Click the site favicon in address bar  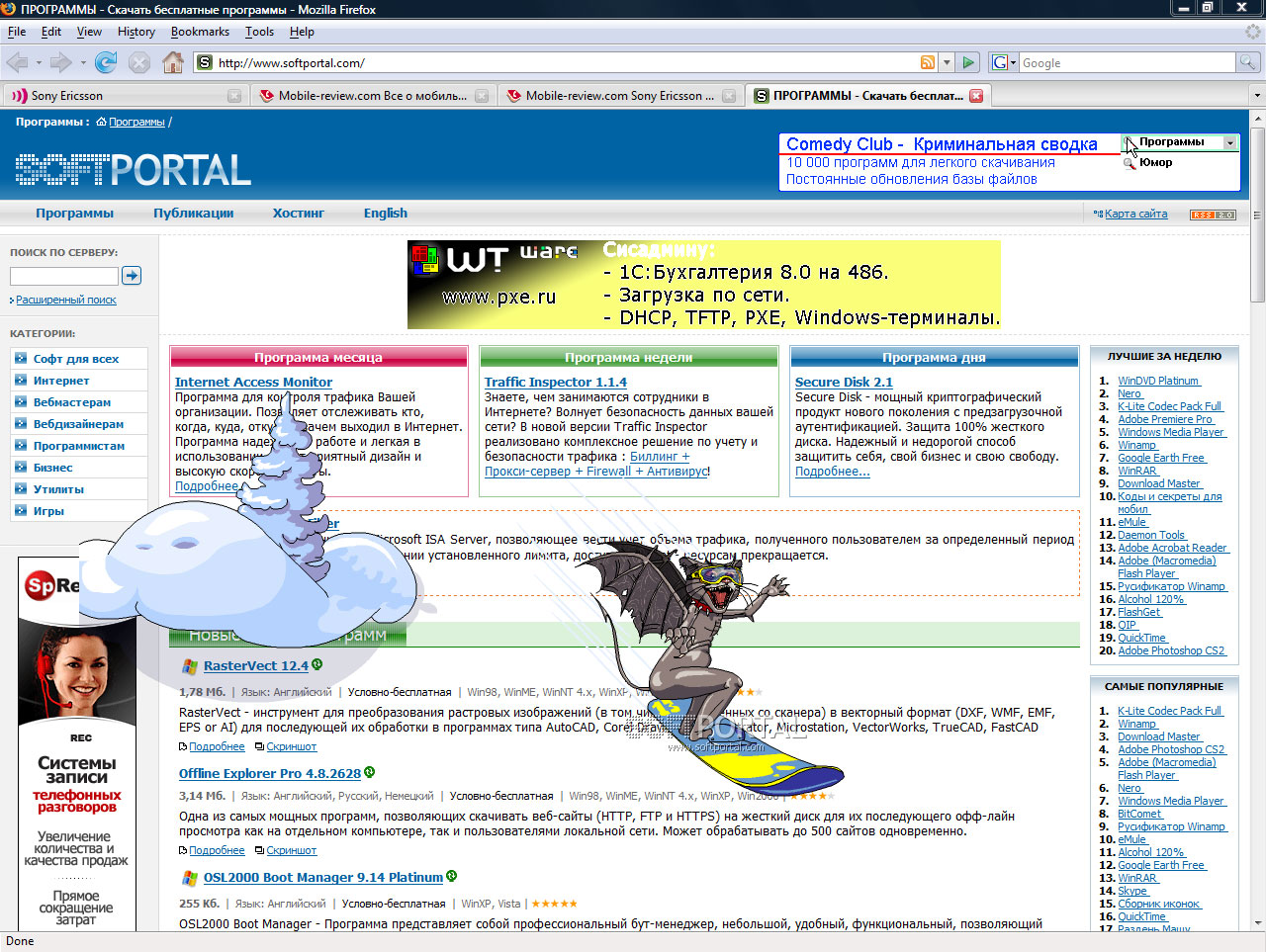point(205,62)
